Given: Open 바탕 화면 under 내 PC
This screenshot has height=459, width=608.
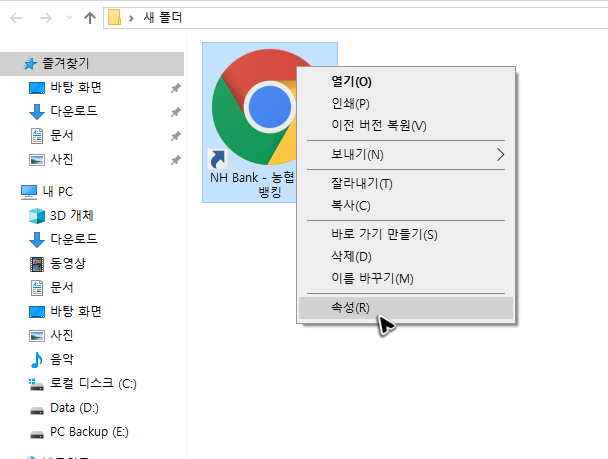Looking at the screenshot, I should [x=76, y=311].
